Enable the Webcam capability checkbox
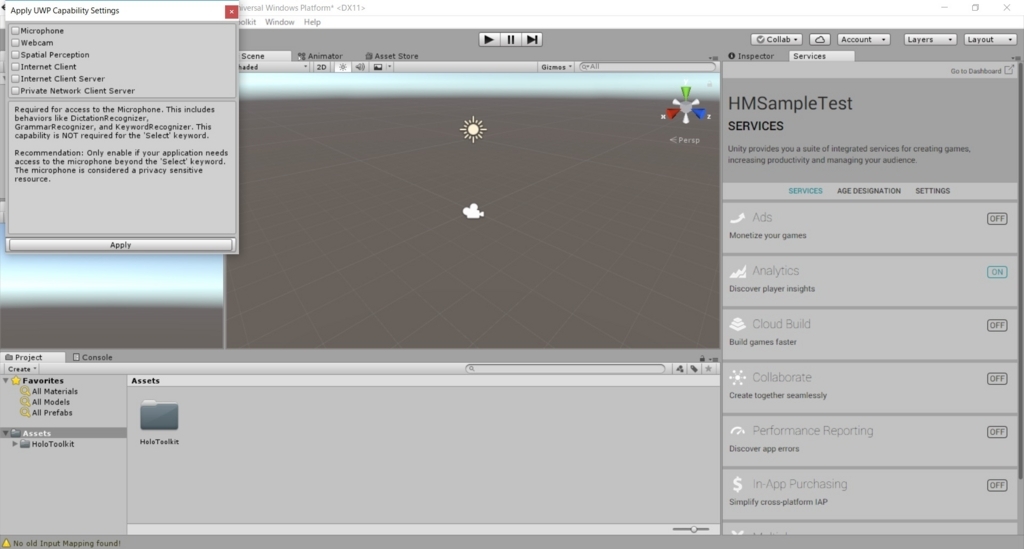The height and width of the screenshot is (549, 1024). coord(16,42)
